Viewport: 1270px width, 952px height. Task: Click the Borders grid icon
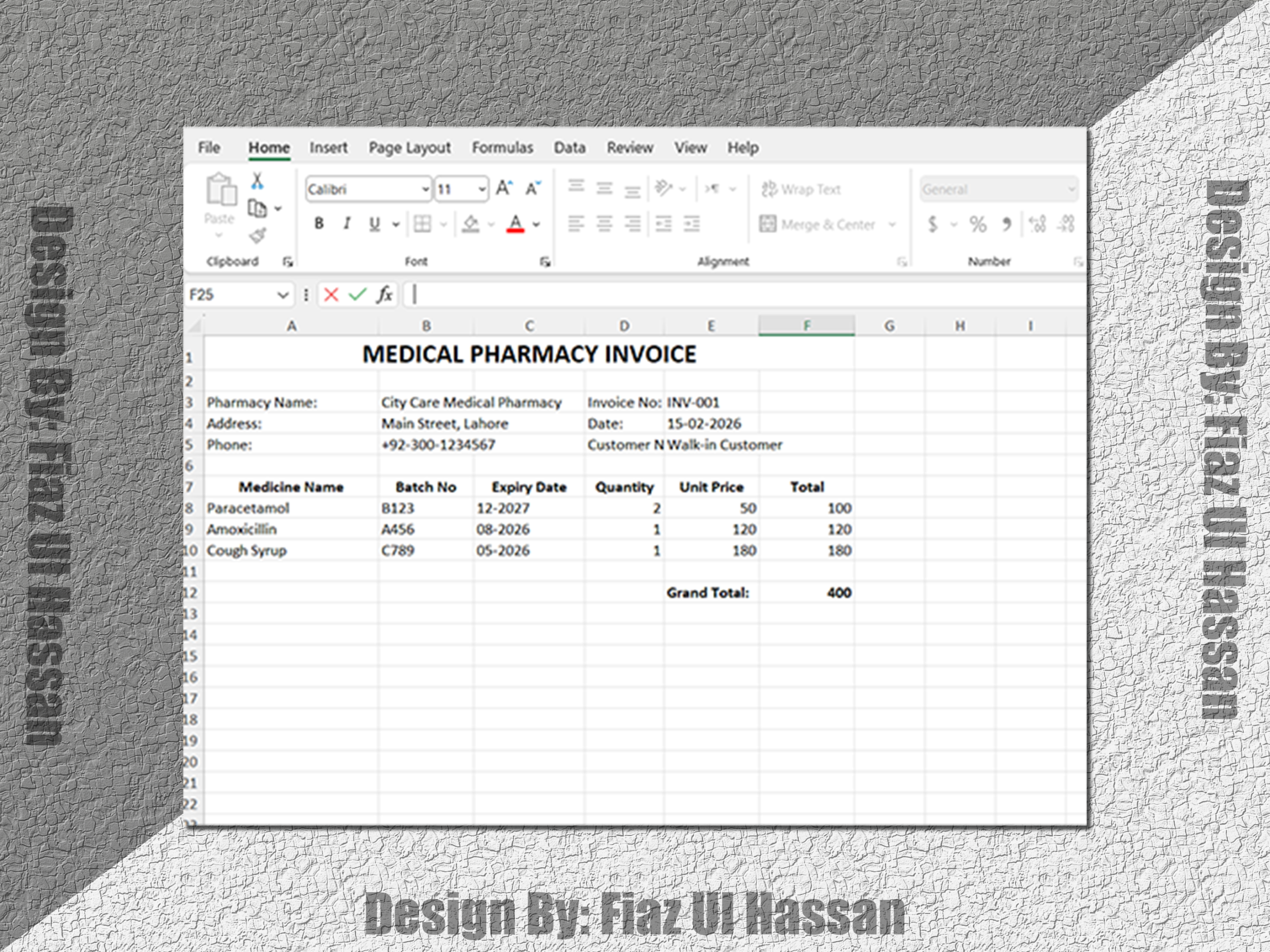tap(423, 224)
